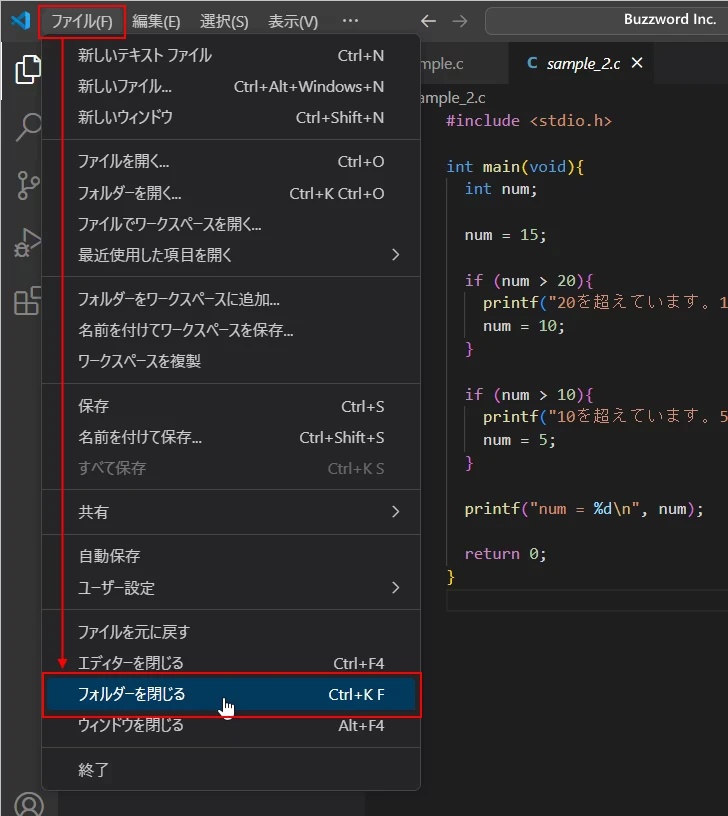
Task: Select 新しいテキスト ファイル menu item
Action: [231, 55]
